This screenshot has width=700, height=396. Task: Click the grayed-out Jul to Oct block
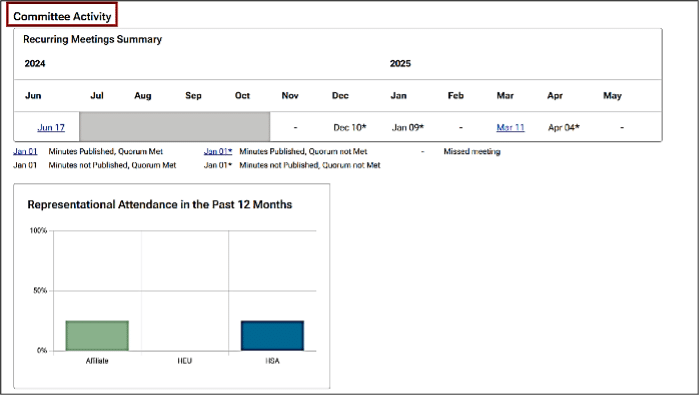coord(175,127)
